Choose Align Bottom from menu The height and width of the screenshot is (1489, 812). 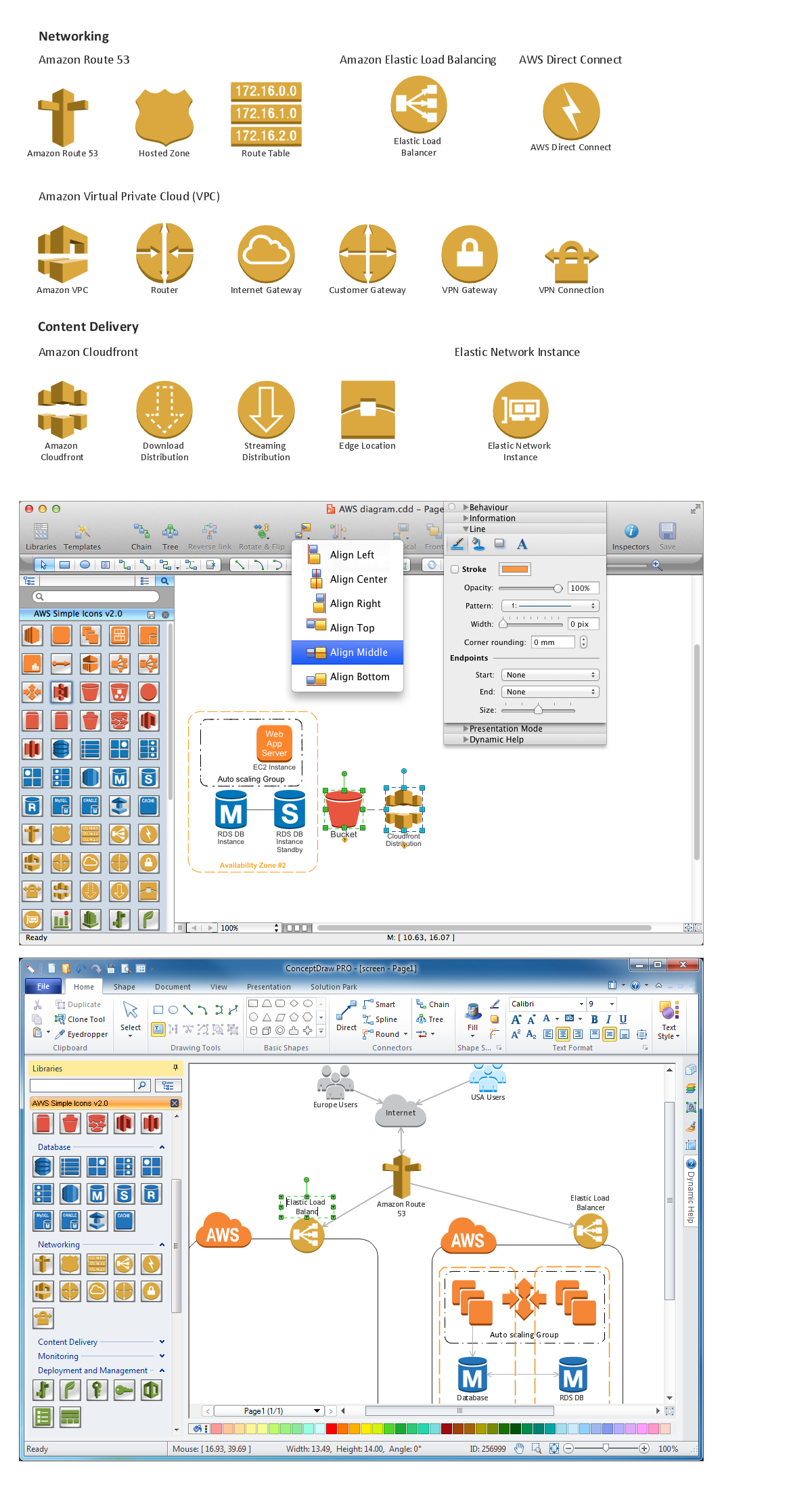click(347, 677)
